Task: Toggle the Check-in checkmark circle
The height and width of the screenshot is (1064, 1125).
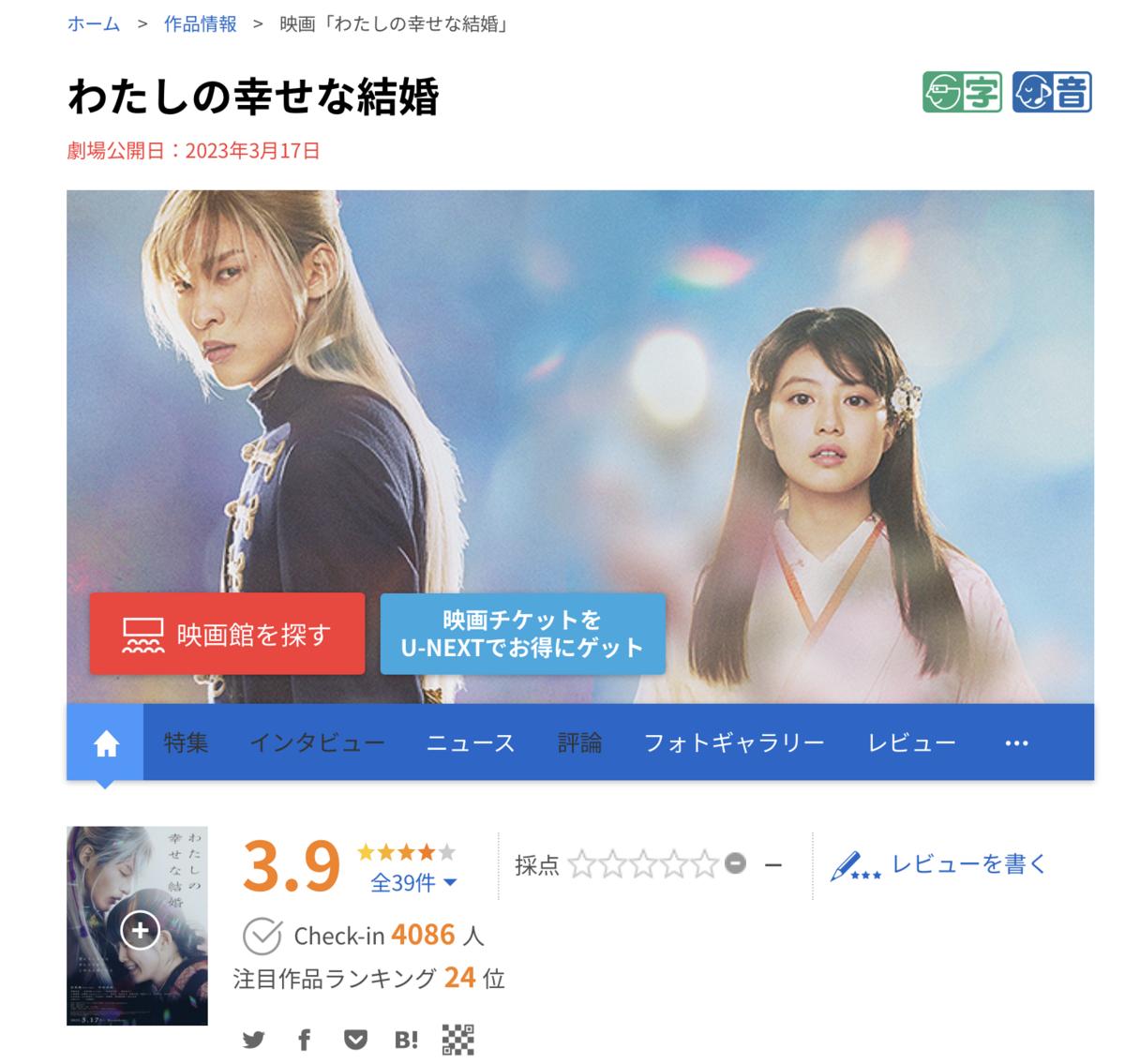Action: click(262, 936)
